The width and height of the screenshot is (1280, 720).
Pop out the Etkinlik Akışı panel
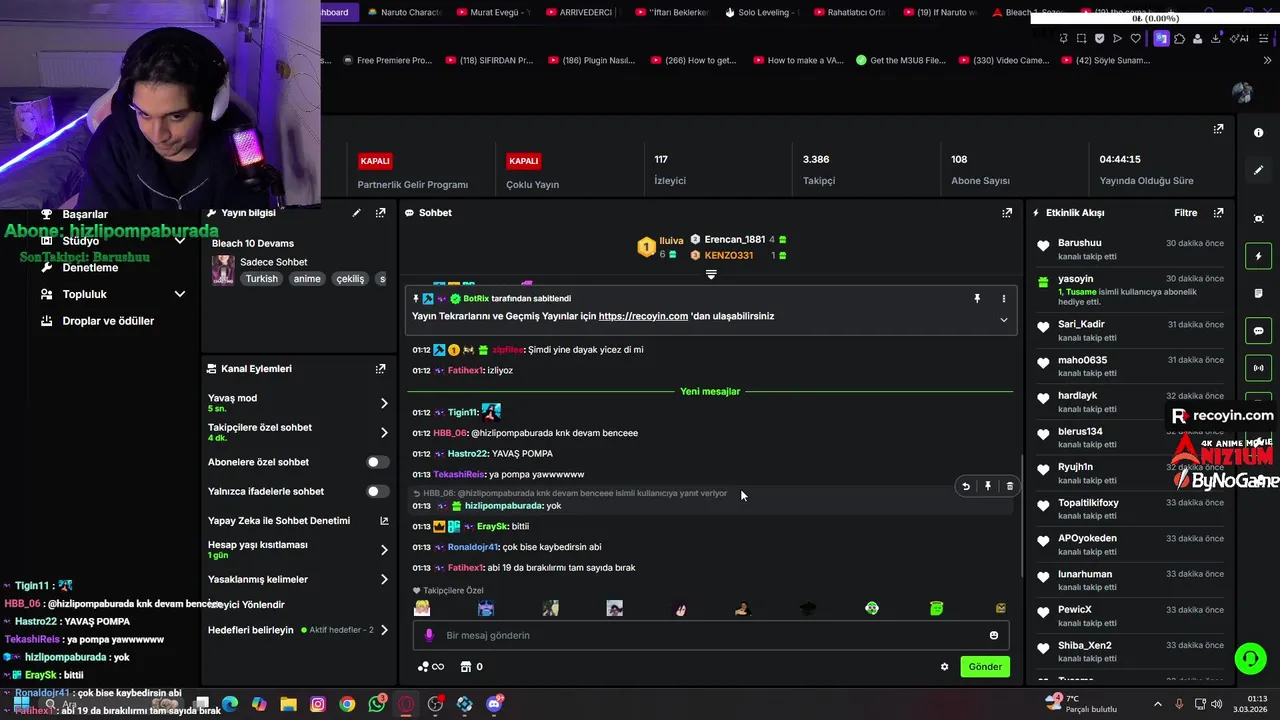click(x=1218, y=213)
